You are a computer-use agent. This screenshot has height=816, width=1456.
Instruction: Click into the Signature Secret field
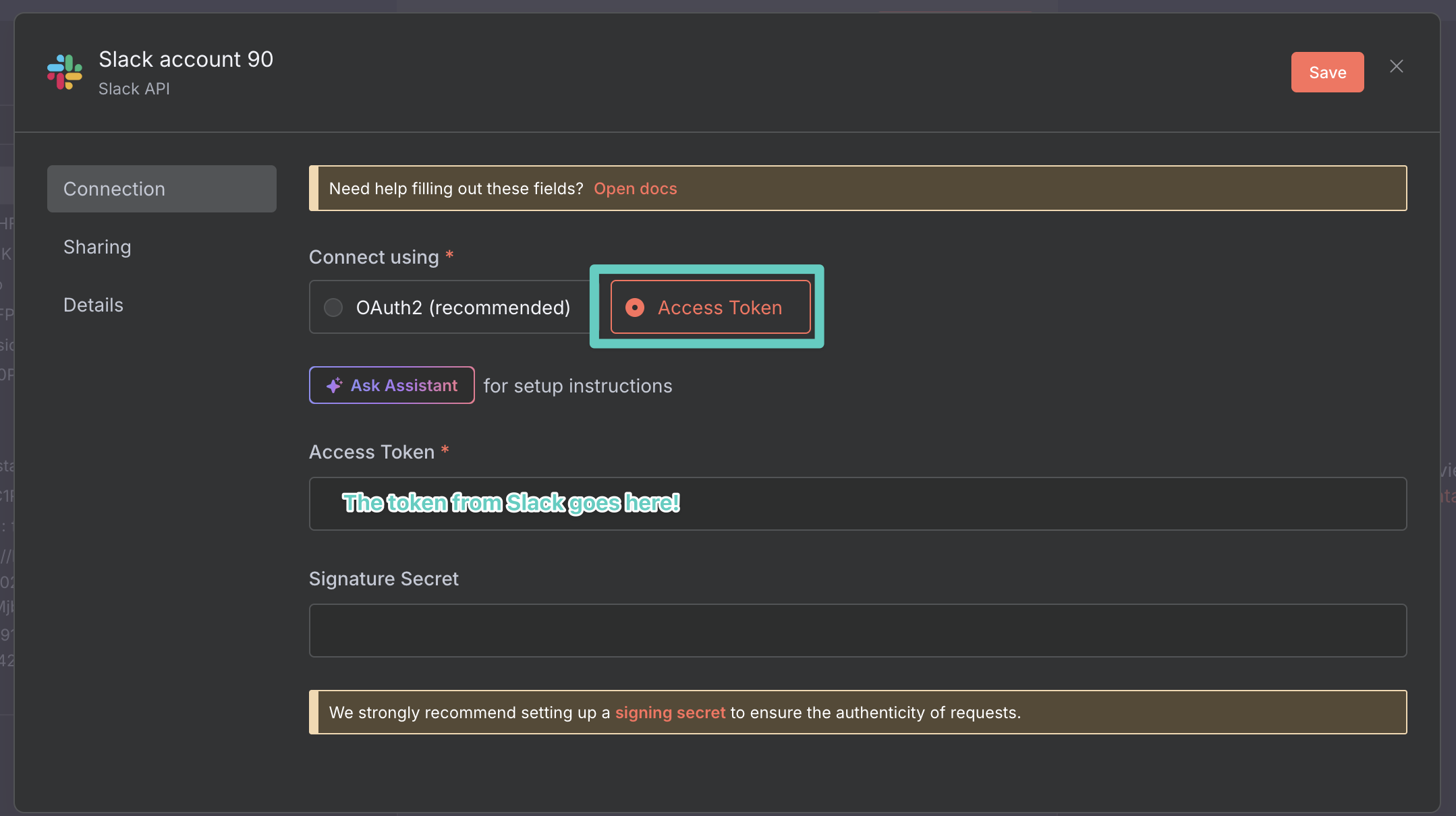(858, 631)
